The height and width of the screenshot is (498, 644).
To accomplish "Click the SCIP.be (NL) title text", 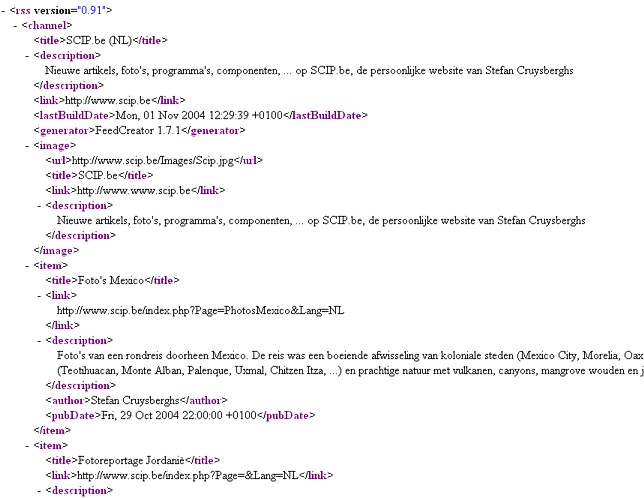I will 99,41.
